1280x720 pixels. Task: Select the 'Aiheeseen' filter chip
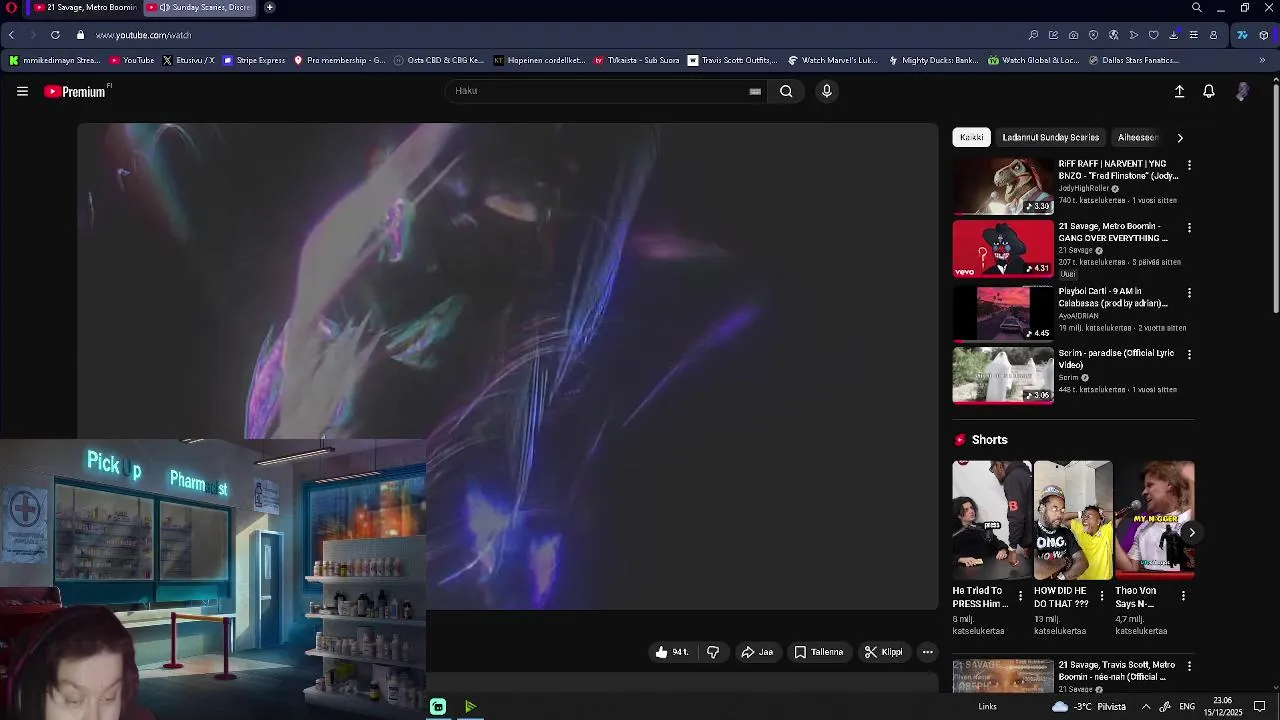click(1138, 137)
